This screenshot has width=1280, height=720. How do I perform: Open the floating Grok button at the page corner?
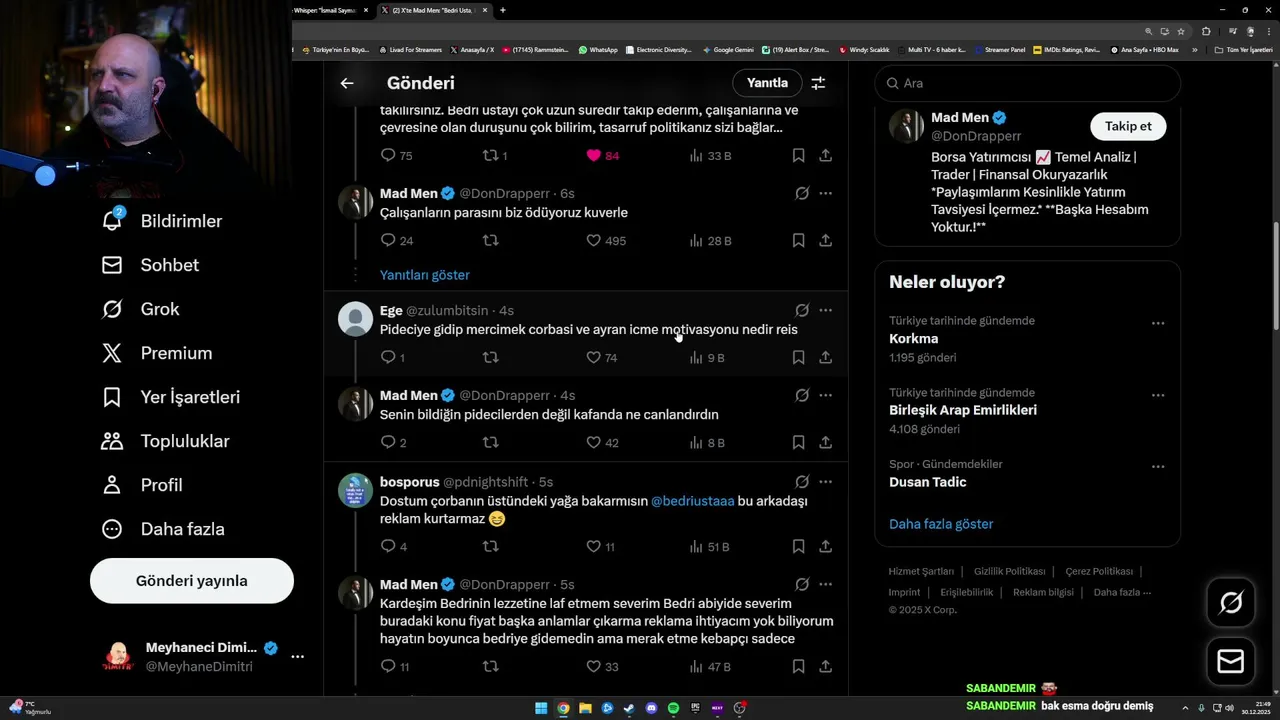pyautogui.click(x=1231, y=602)
